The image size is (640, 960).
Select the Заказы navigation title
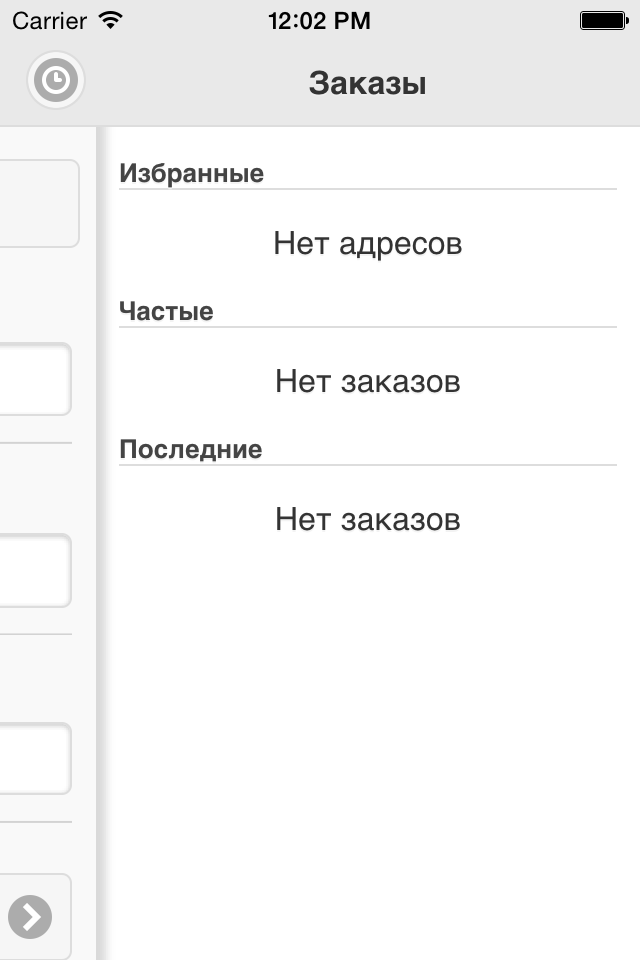[367, 83]
